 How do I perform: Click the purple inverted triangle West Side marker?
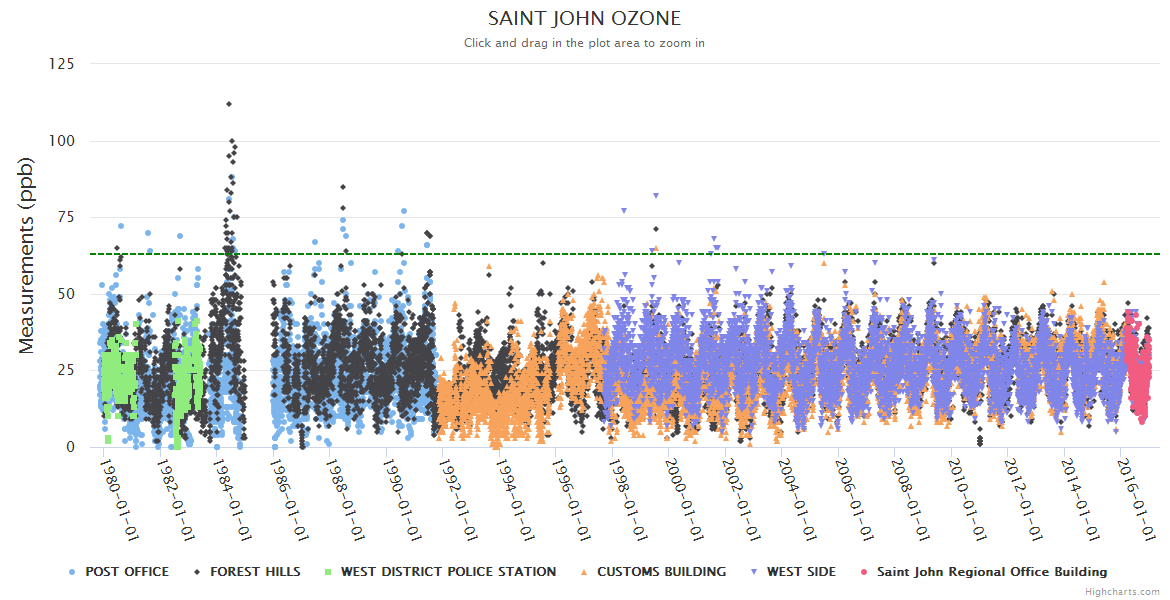[753, 572]
